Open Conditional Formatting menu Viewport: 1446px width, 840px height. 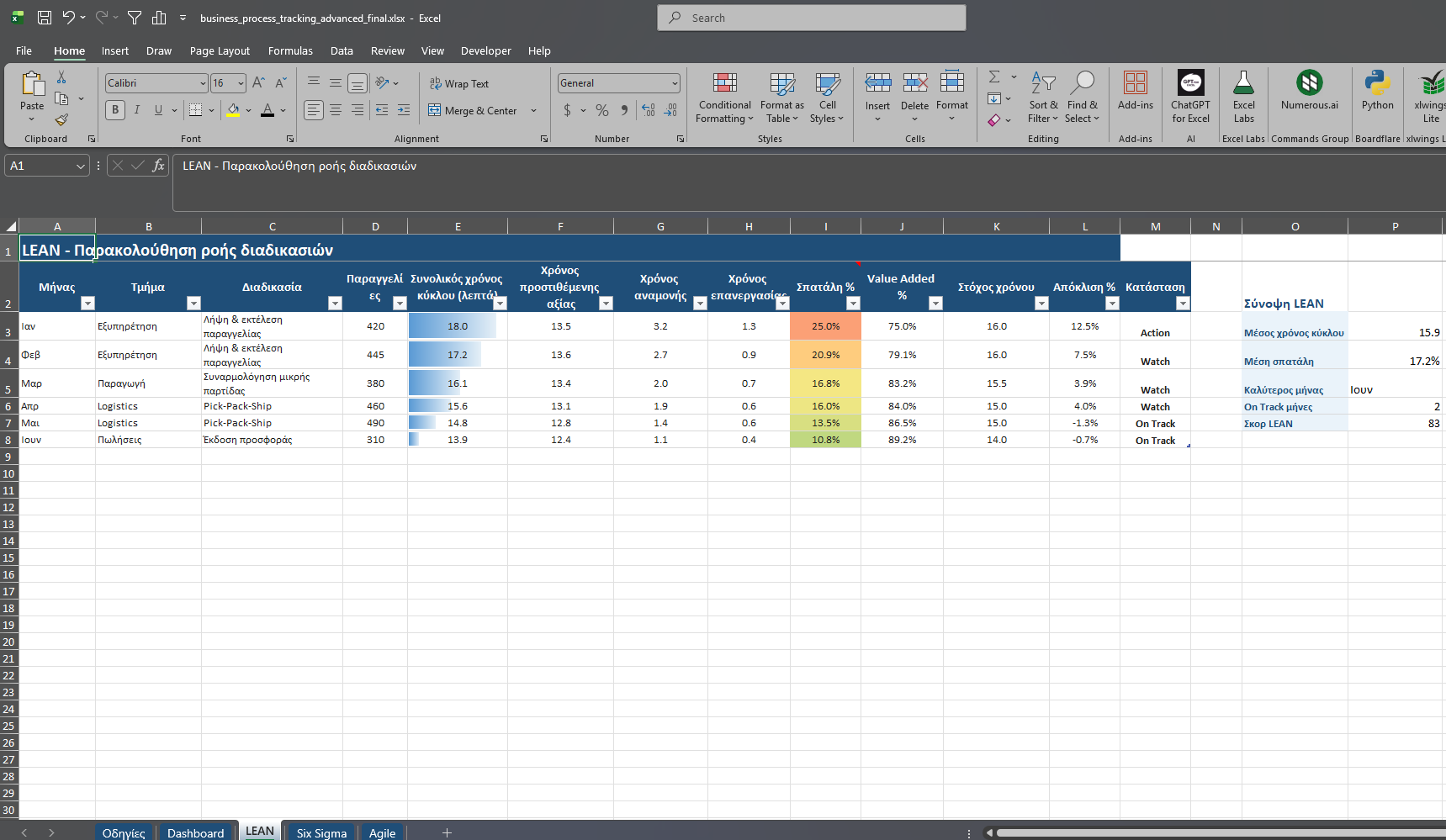click(x=724, y=98)
